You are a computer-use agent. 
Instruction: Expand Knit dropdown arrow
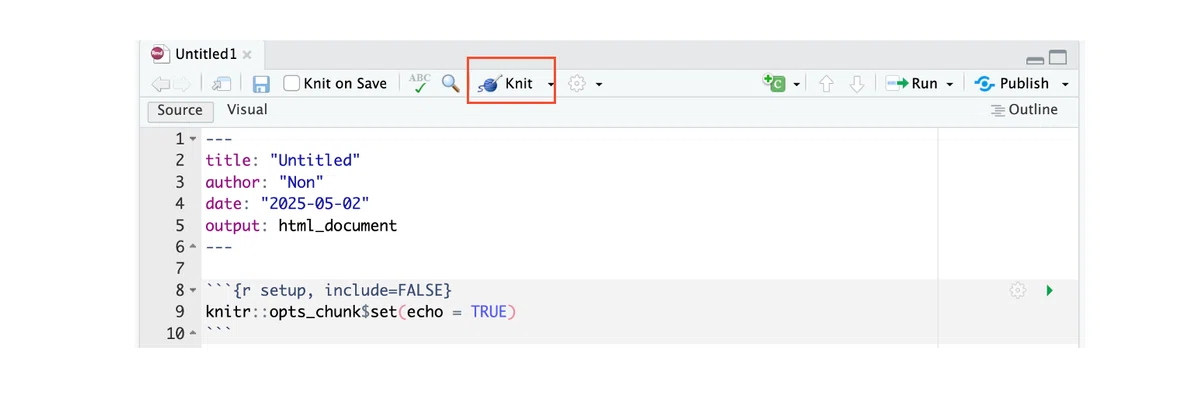pos(551,85)
